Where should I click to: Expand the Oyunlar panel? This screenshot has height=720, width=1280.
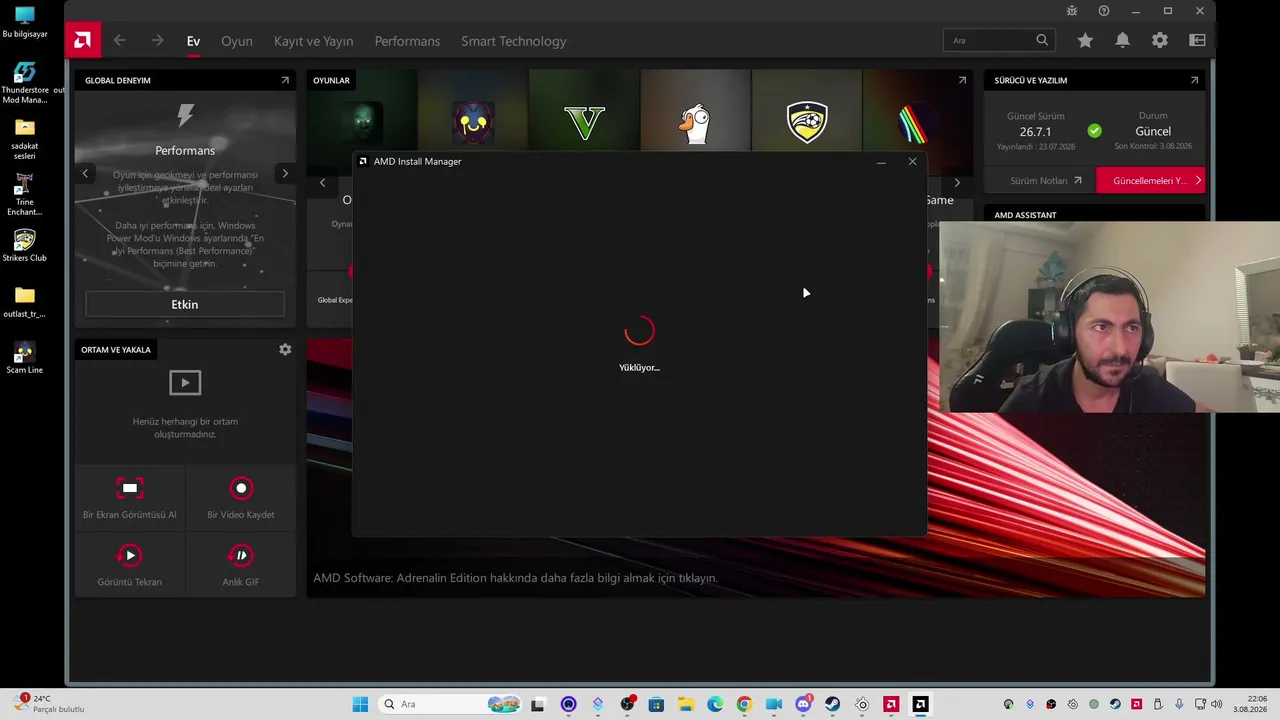[962, 80]
